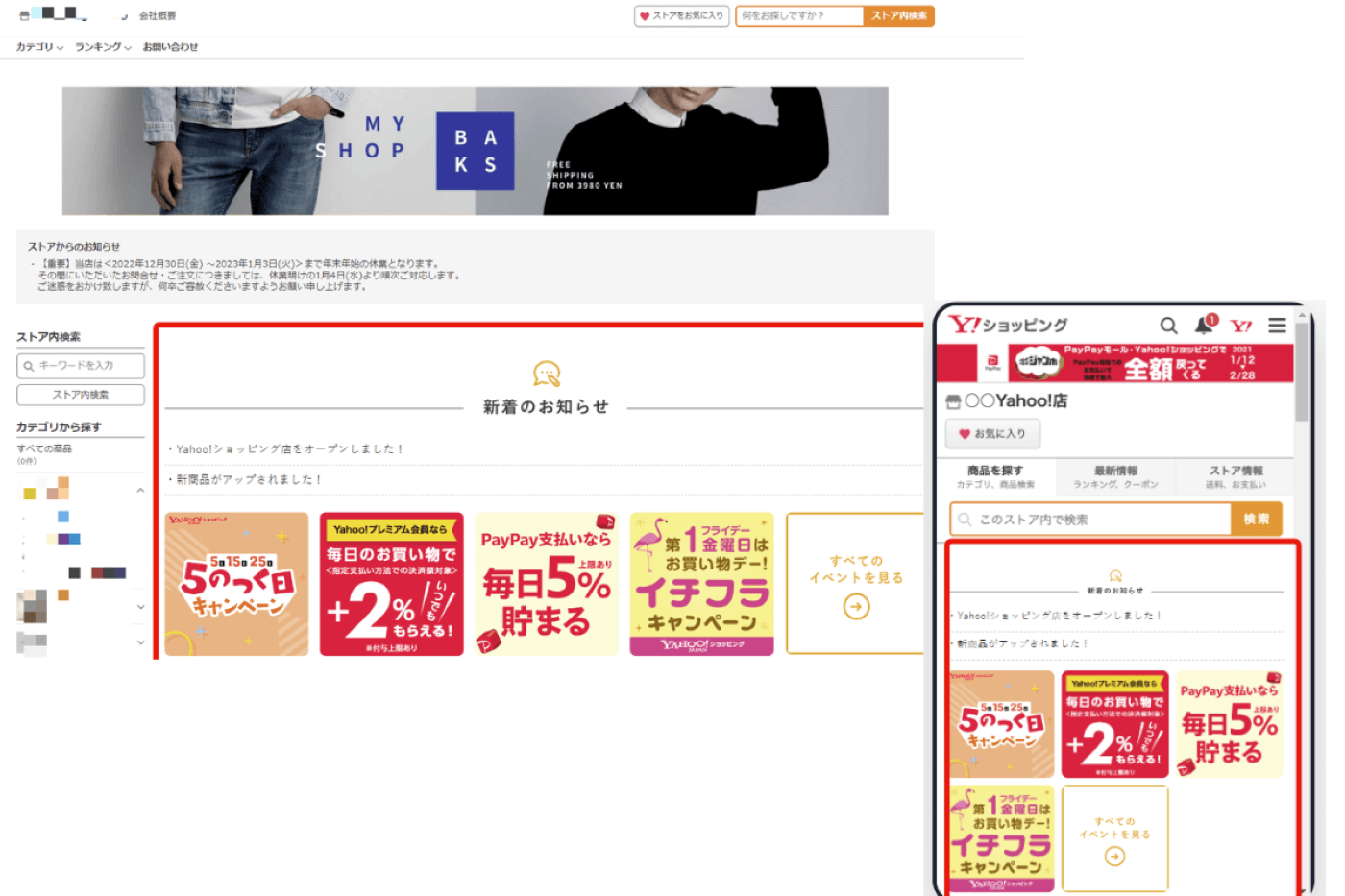
Task: Open the 新商品がアップされました notice on desktop
Action: [x=247, y=479]
